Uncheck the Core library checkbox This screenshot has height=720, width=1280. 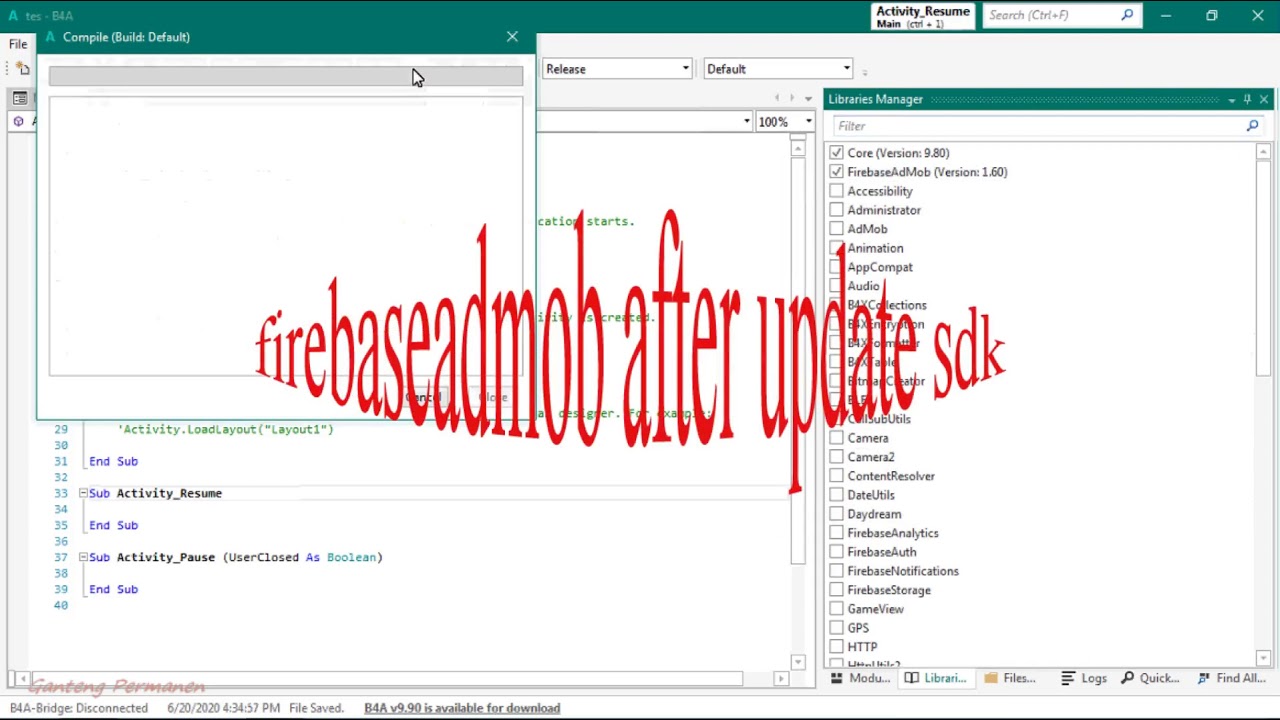pos(836,153)
